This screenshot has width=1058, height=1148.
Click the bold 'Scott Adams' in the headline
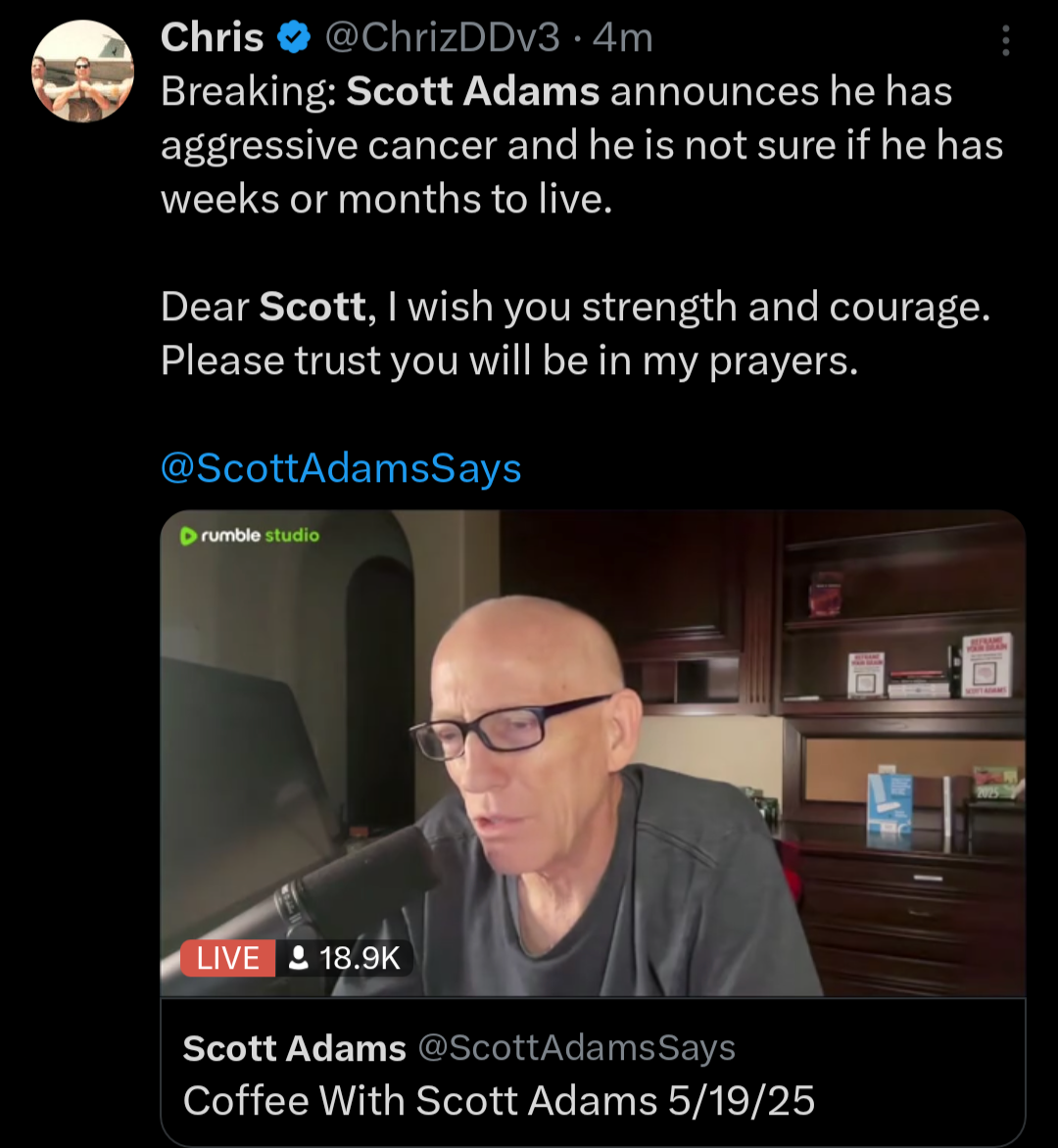click(x=473, y=91)
